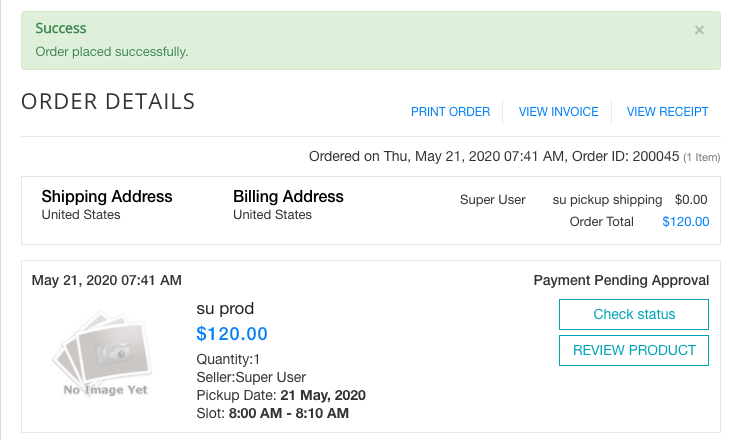Open the View Invoice link
Viewport: 736px width, 440px height.
pyautogui.click(x=558, y=112)
